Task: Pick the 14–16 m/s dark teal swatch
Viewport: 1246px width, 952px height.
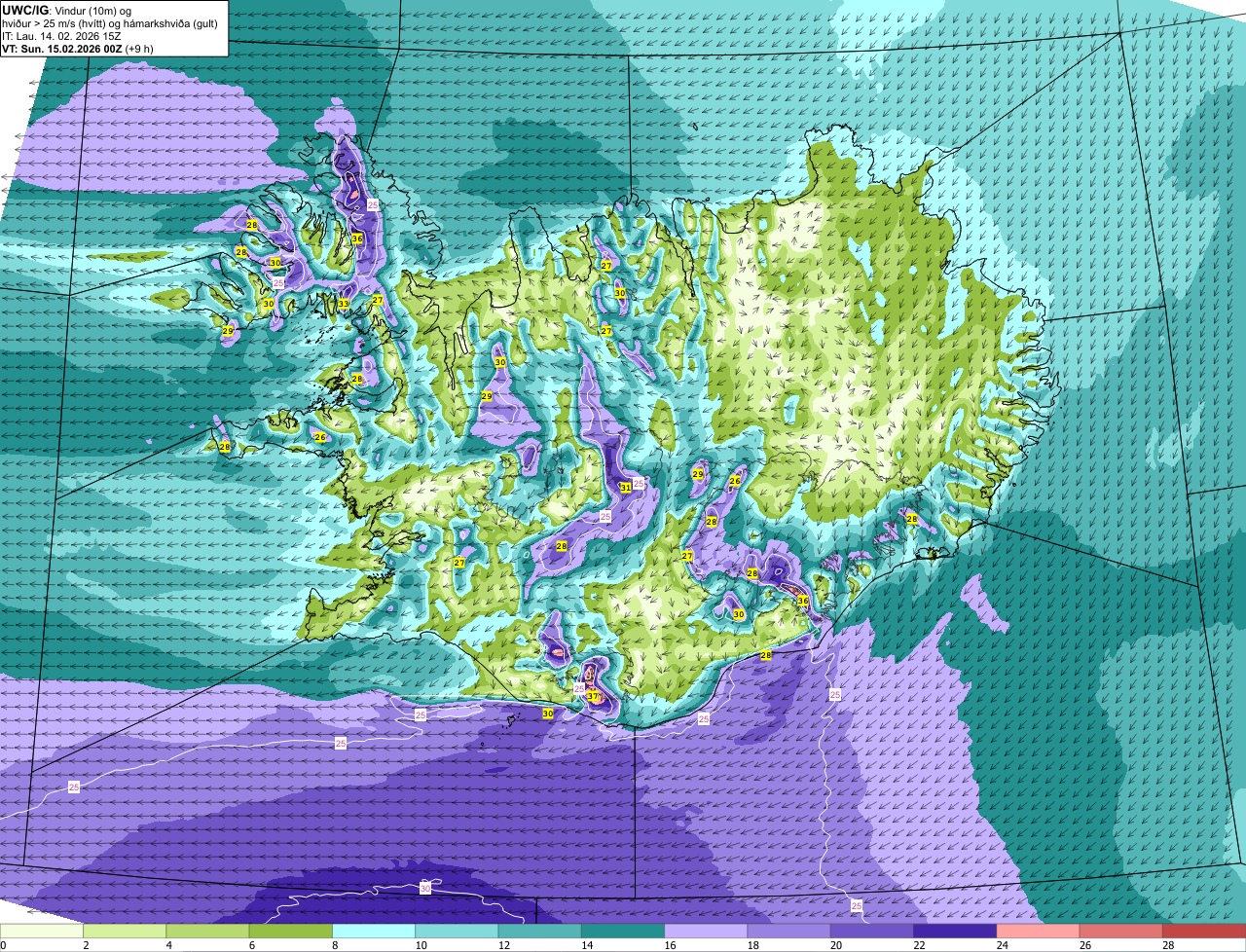Action: coord(623,931)
